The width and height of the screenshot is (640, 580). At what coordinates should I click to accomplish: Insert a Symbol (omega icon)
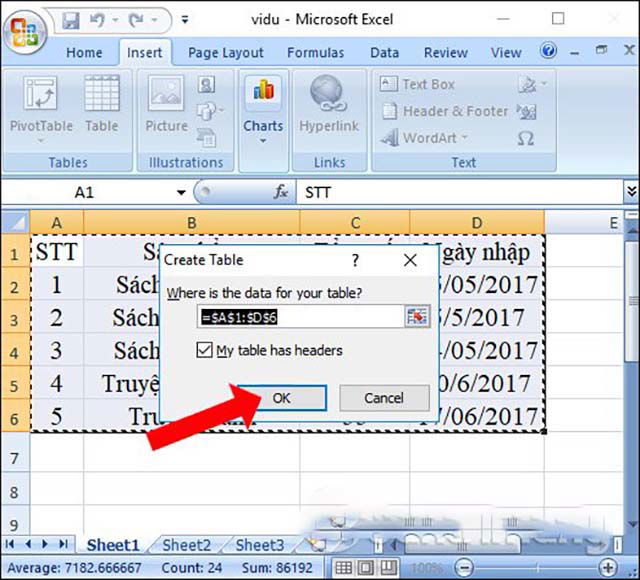point(525,139)
